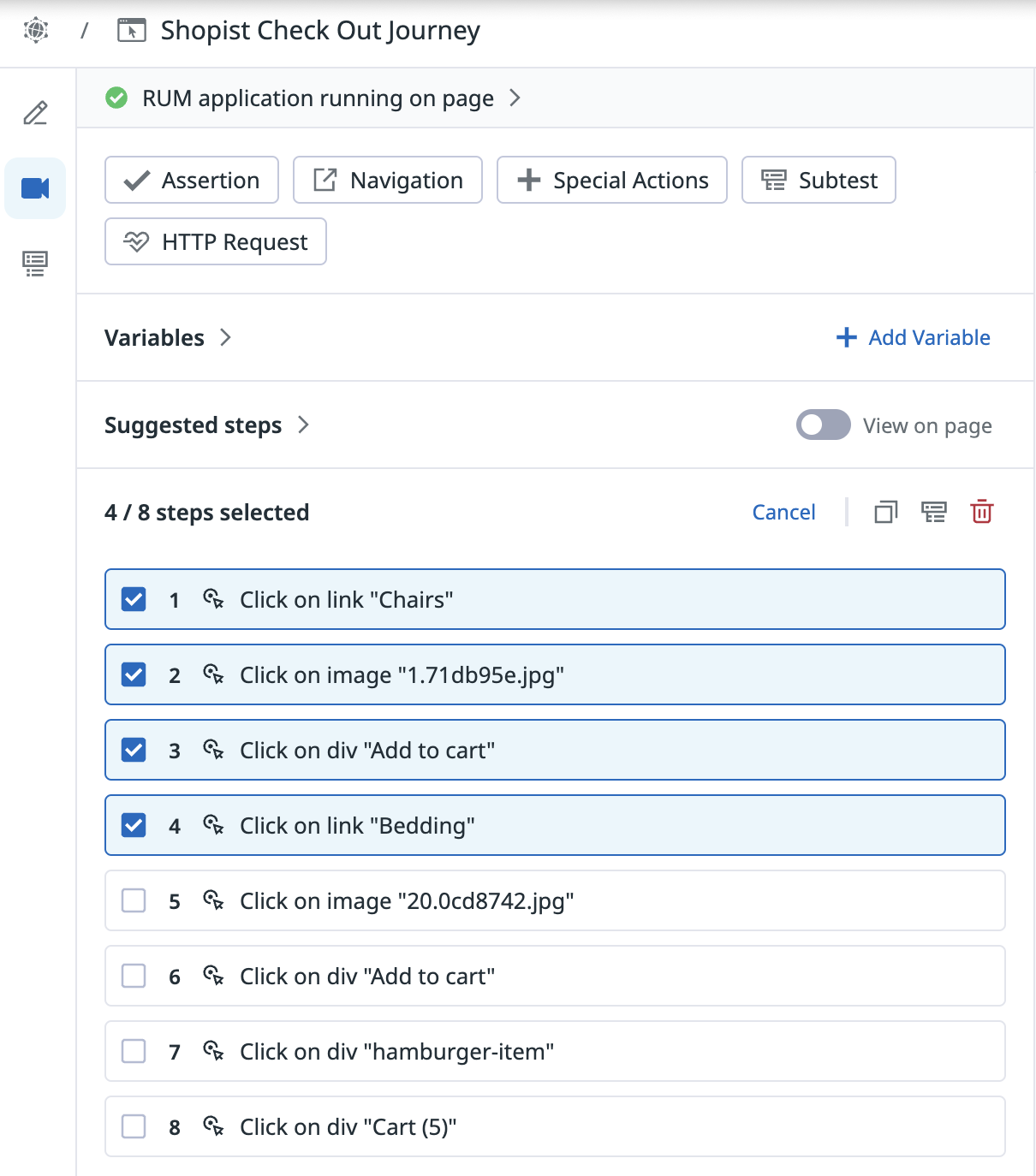Image resolution: width=1036 pixels, height=1176 pixels.
Task: Expand the Suggested steps chevron
Action: [303, 425]
